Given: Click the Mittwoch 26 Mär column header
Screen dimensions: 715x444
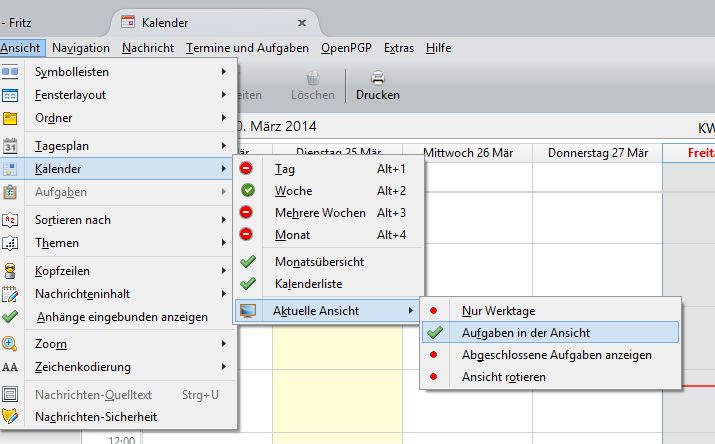Looking at the screenshot, I should click(x=468, y=153).
